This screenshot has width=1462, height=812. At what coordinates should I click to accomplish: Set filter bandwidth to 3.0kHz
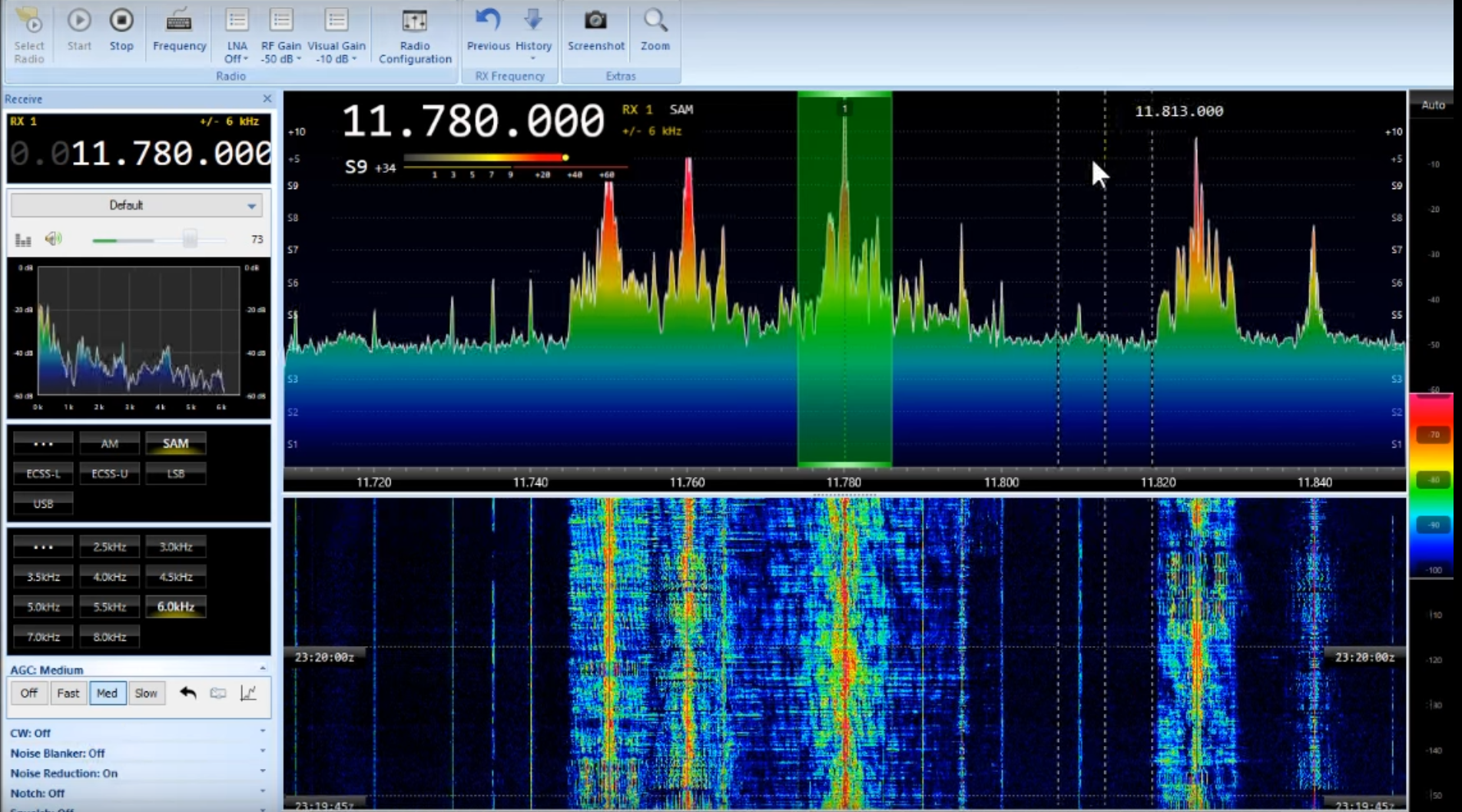click(175, 546)
